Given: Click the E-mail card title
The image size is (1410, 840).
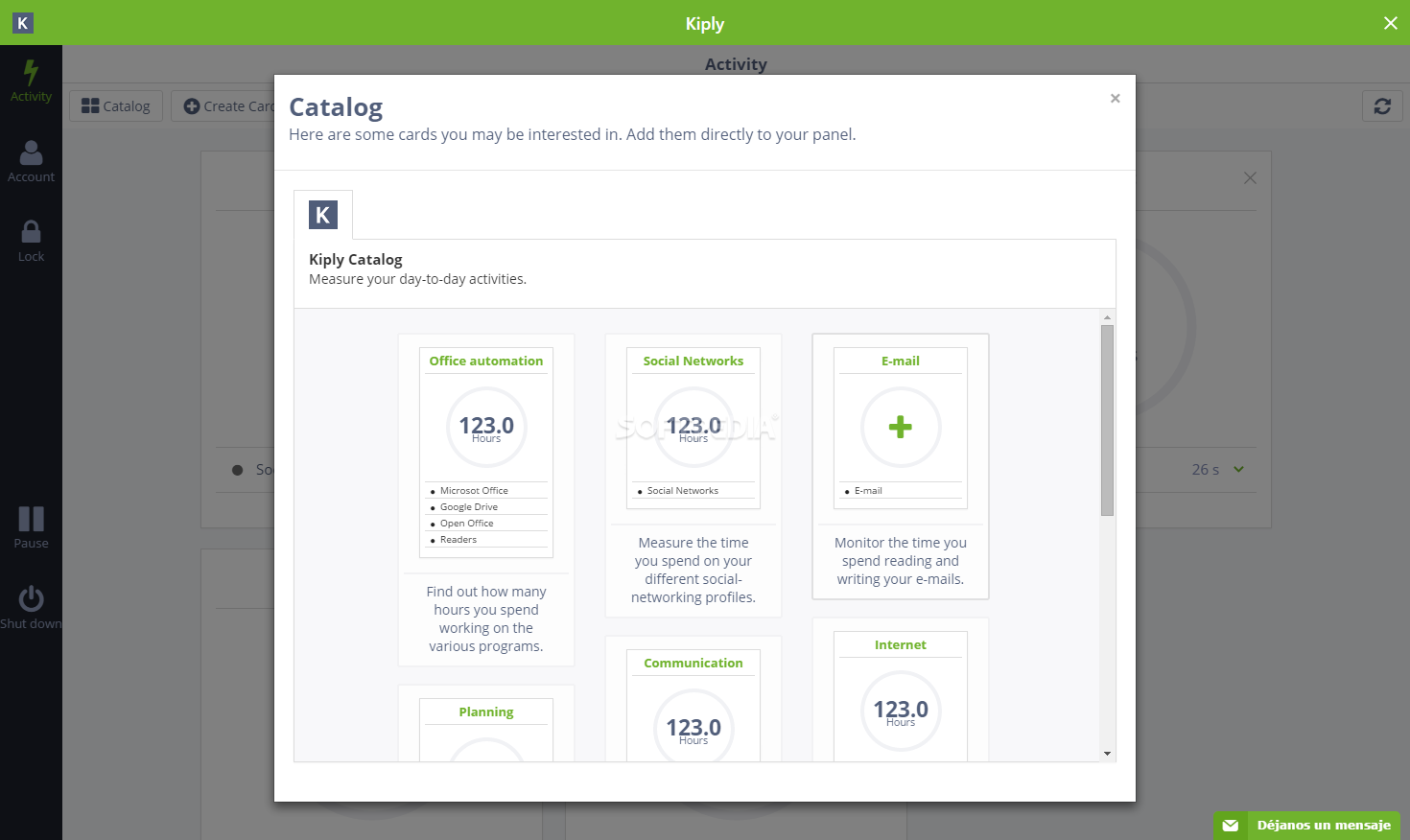Looking at the screenshot, I should (x=901, y=361).
